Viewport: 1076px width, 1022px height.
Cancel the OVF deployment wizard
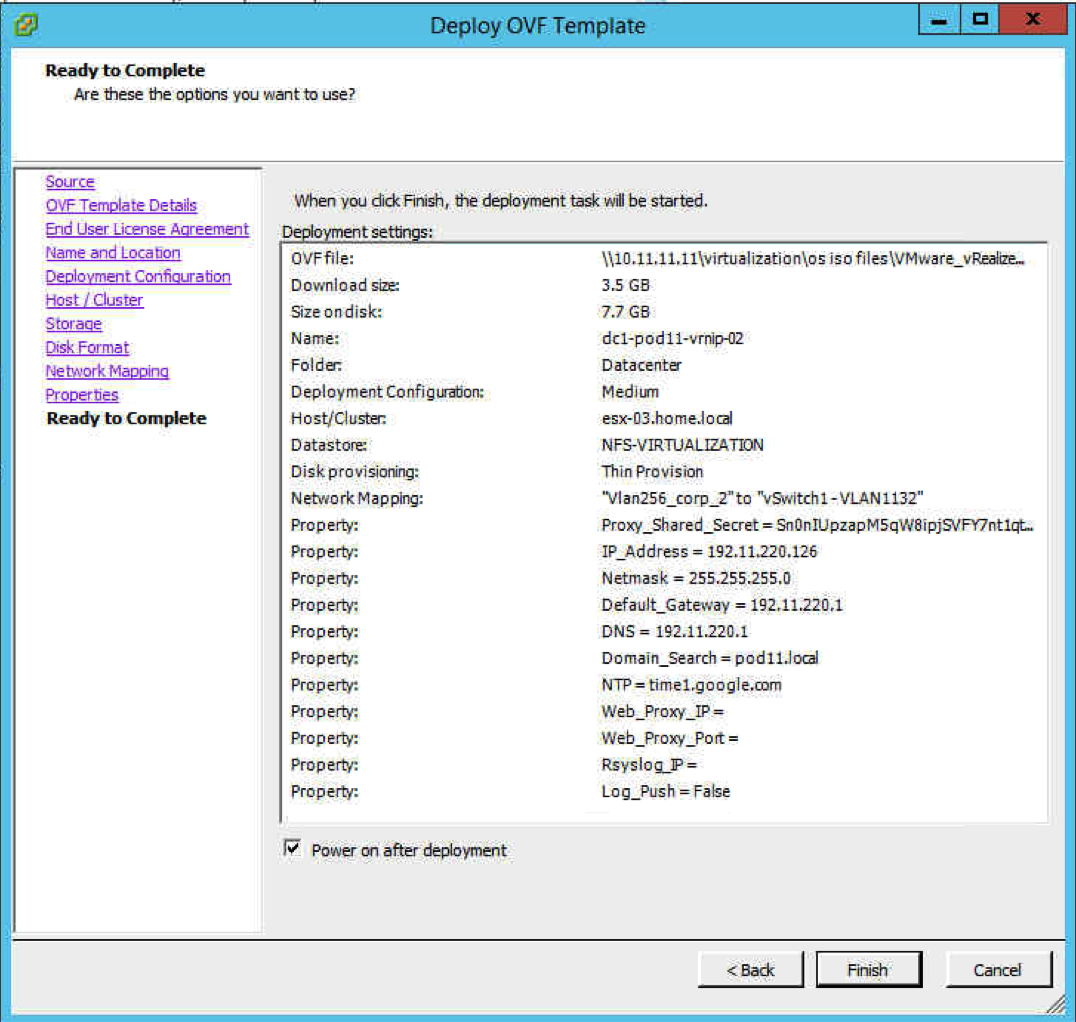click(x=997, y=969)
